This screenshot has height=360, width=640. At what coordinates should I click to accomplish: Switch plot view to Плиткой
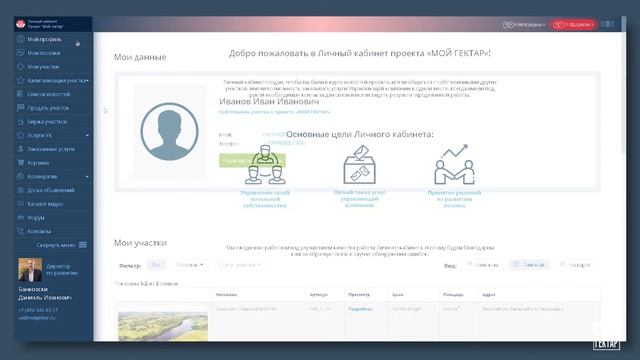529,265
